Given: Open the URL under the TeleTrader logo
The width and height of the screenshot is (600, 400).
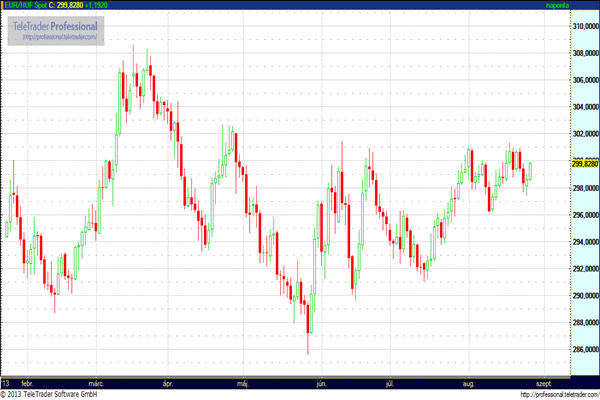Looking at the screenshot, I should [59, 37].
